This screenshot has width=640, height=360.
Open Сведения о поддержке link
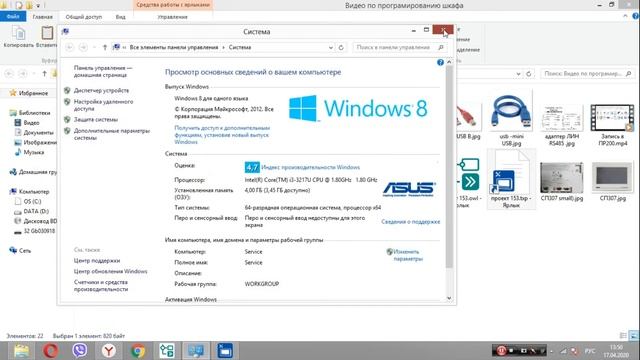coord(411,222)
